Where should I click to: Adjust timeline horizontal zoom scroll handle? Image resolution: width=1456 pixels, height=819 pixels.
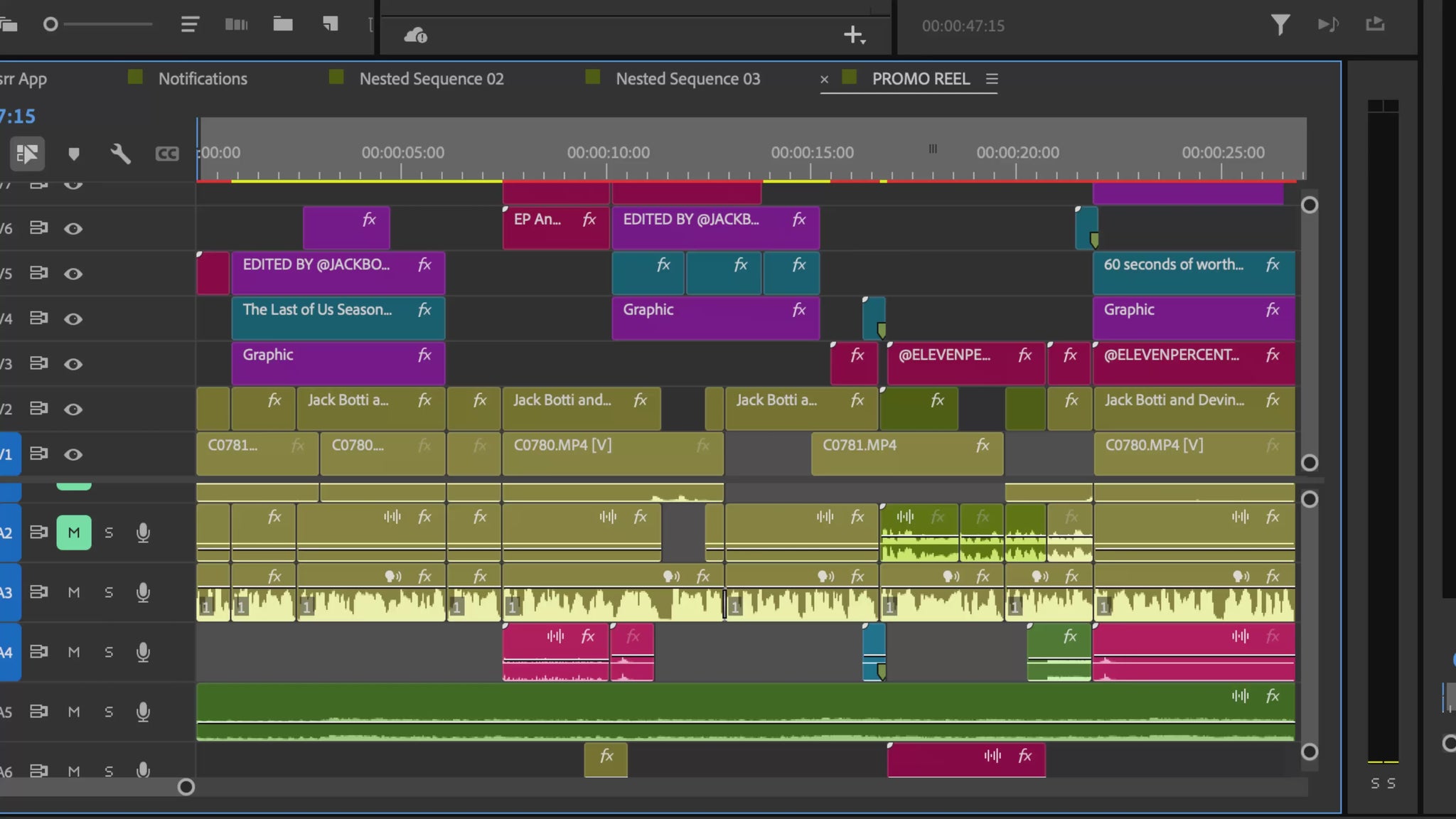coord(186,787)
